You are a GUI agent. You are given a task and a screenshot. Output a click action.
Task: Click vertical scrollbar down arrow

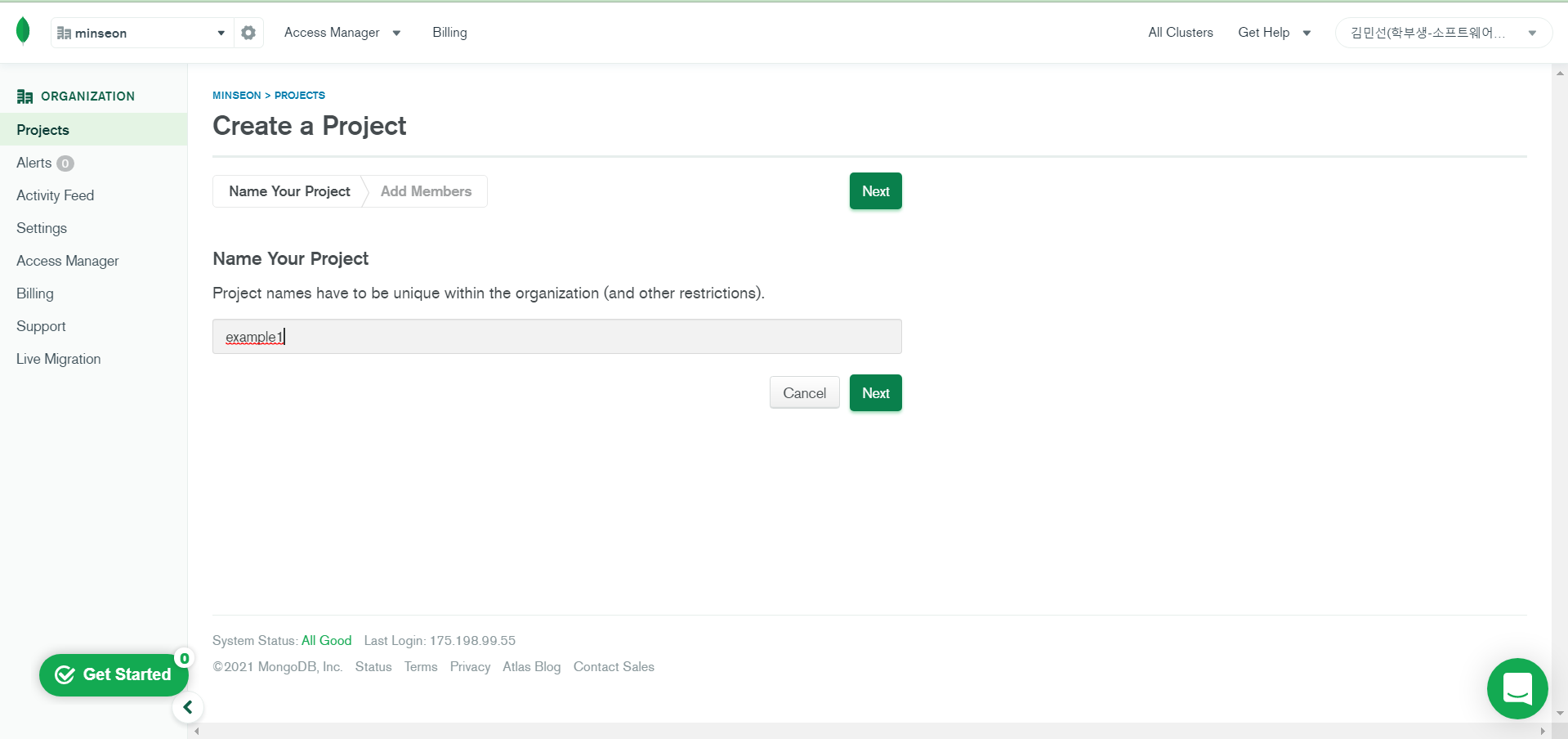1560,714
